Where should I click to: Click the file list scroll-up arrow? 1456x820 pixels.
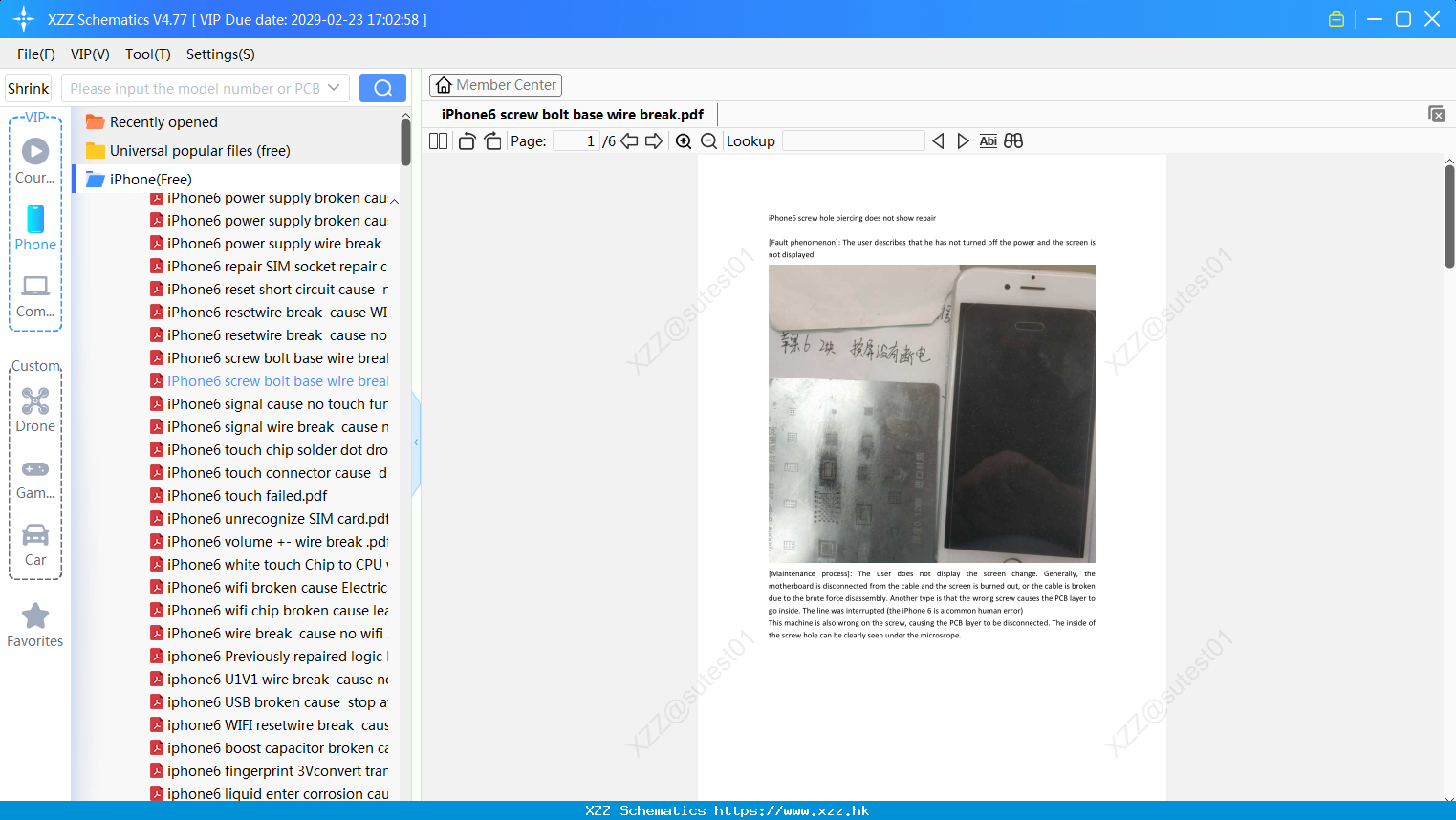[394, 201]
